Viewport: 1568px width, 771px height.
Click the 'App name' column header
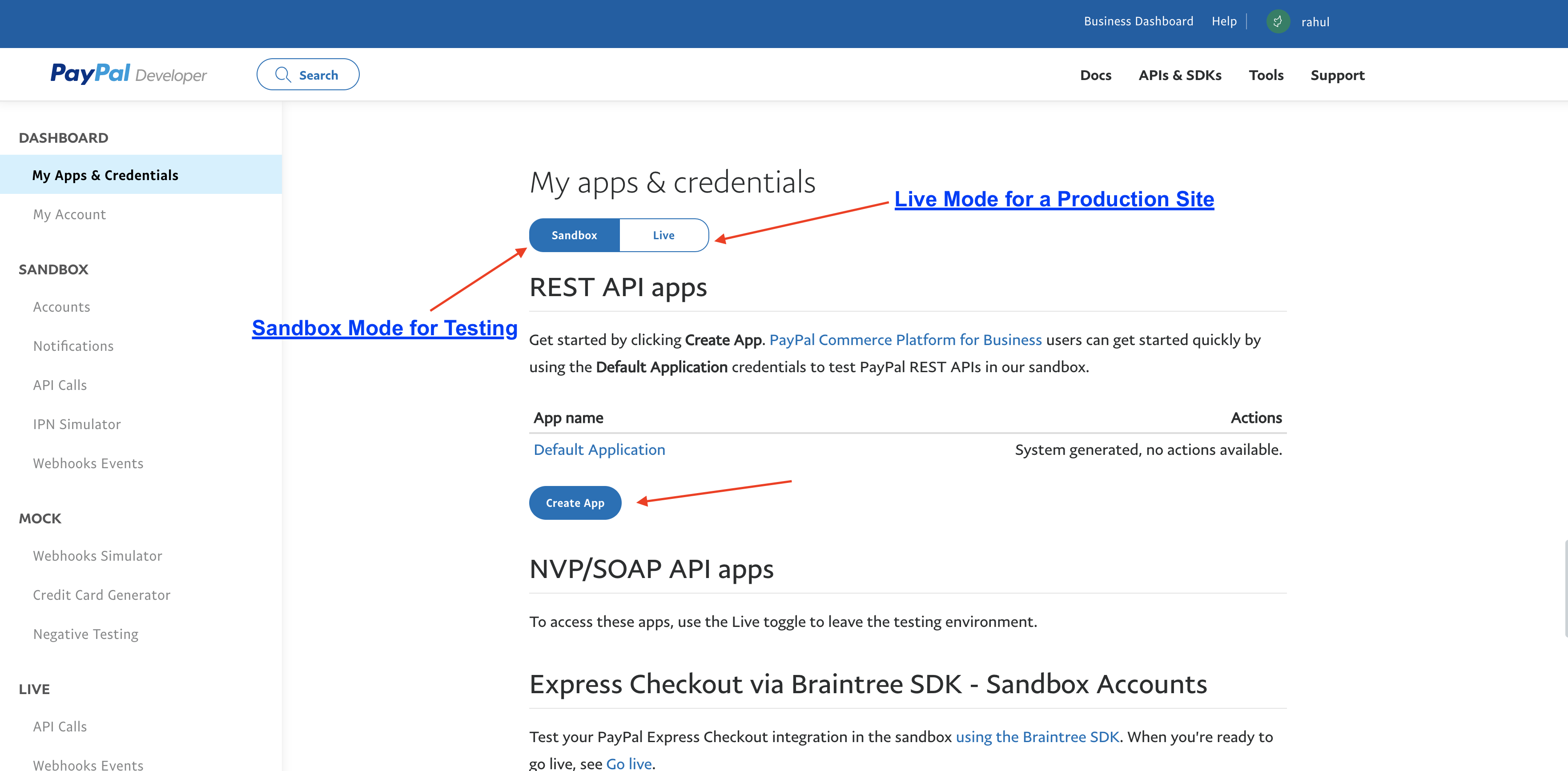(x=568, y=418)
